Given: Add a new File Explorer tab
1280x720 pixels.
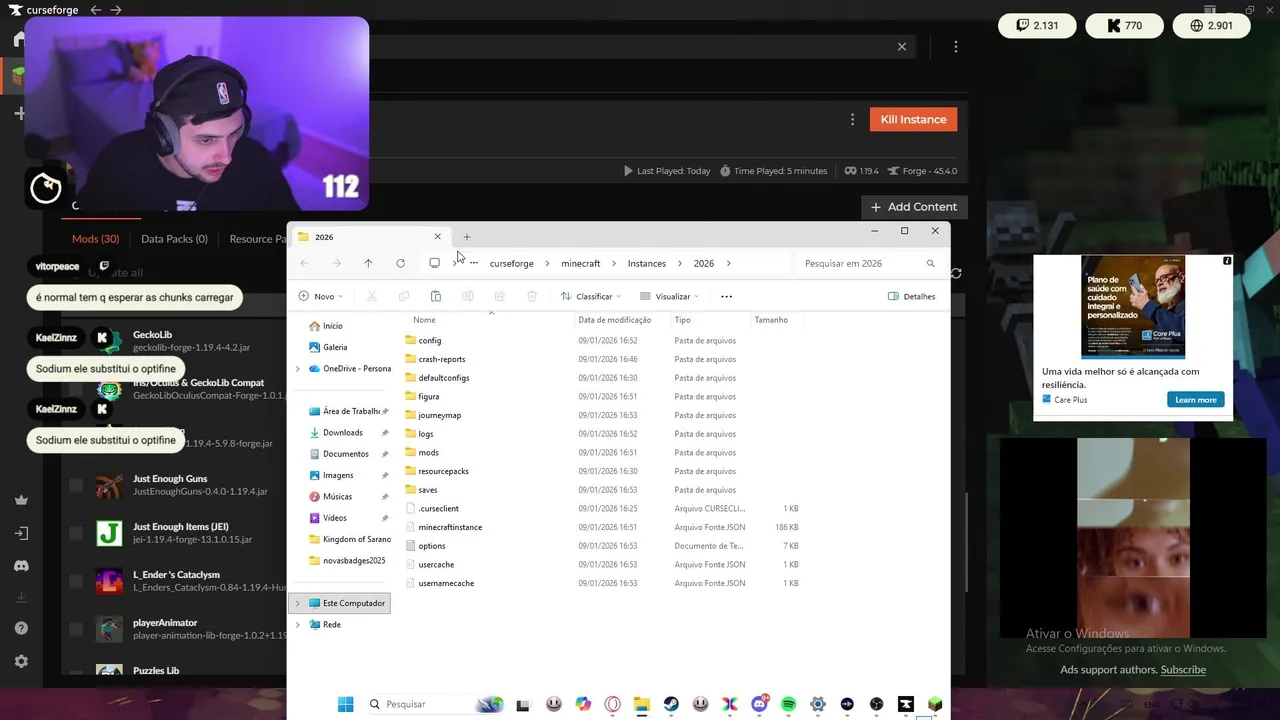Looking at the screenshot, I should [467, 237].
